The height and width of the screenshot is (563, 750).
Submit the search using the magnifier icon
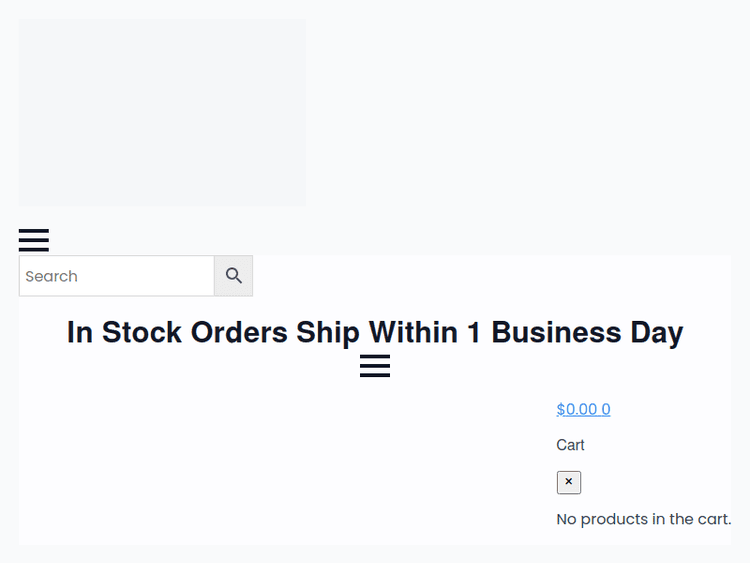(x=234, y=276)
